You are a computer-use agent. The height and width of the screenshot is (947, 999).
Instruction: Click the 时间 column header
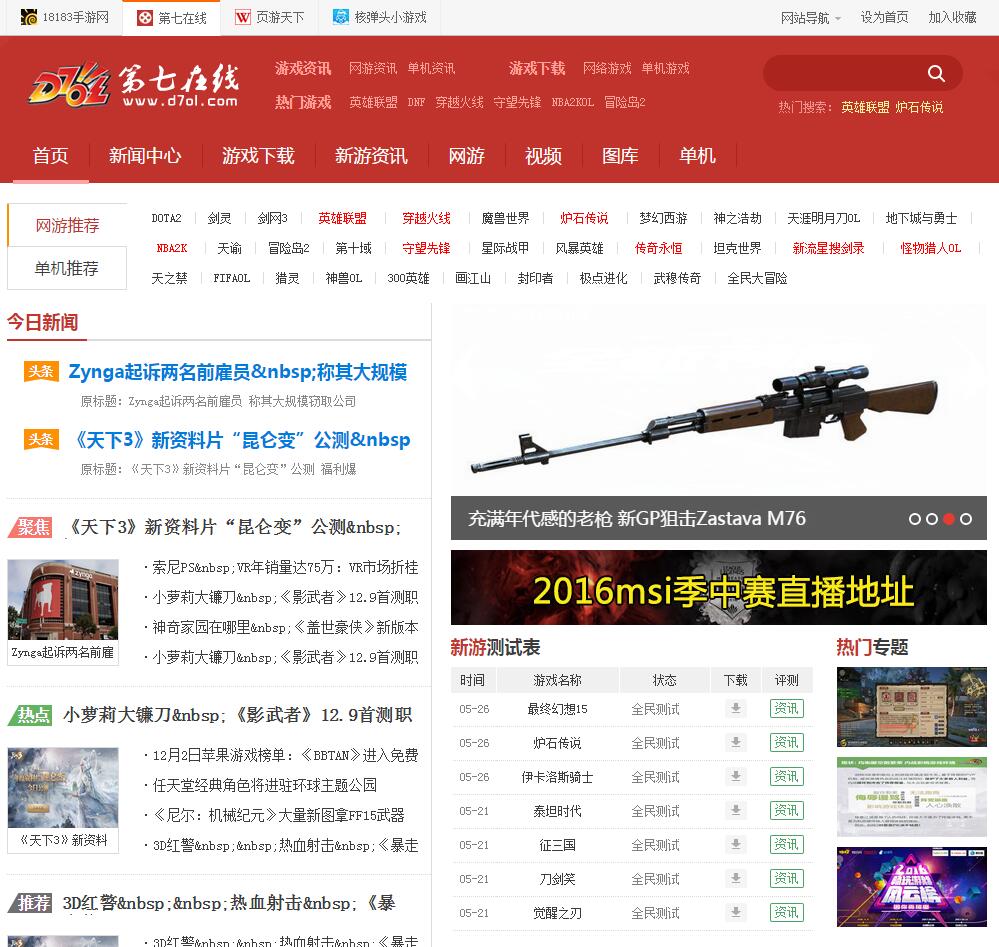click(x=472, y=680)
